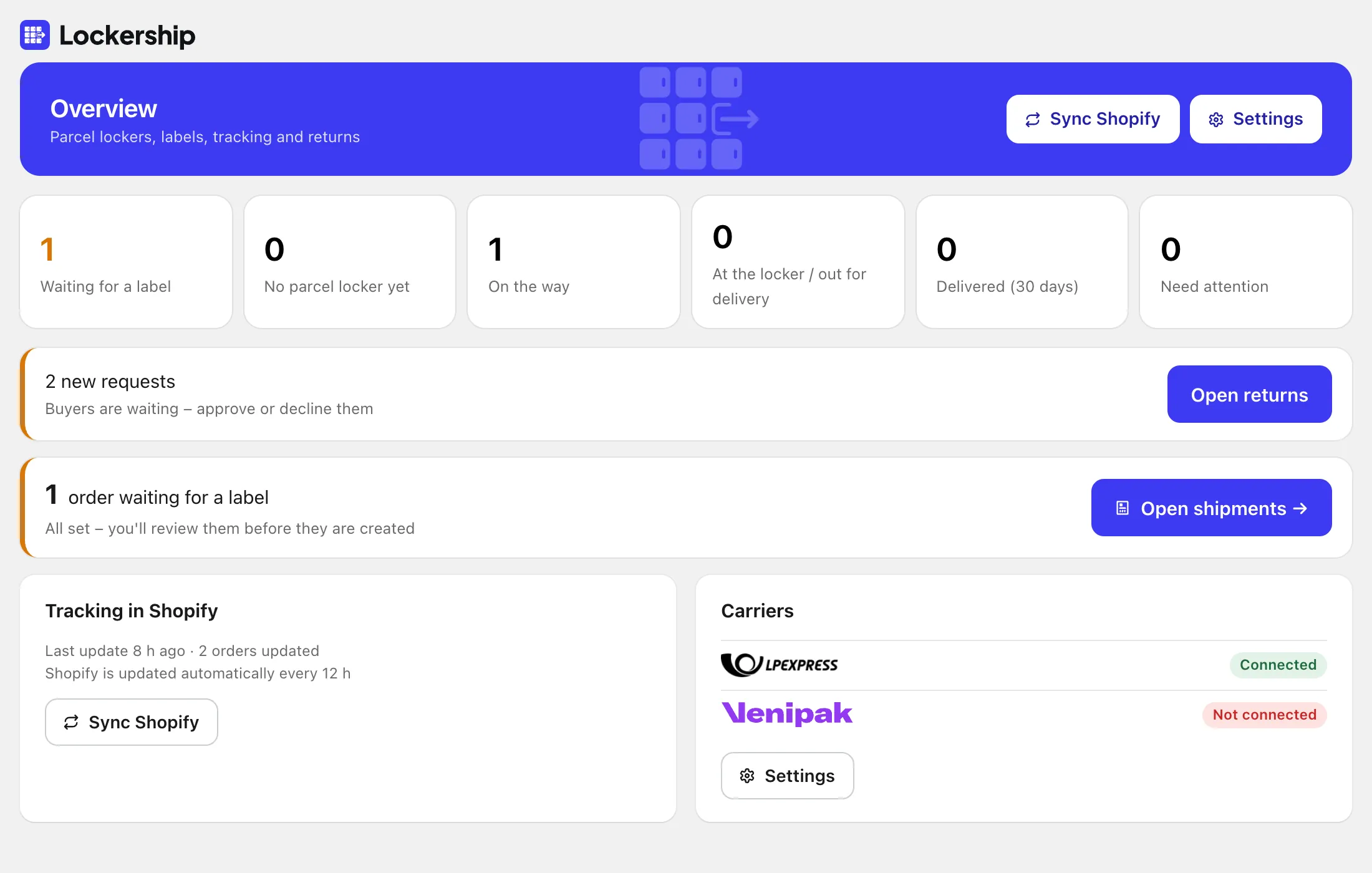Open Settings from the Overview banner
This screenshot has width=1372, height=873.
(1255, 119)
